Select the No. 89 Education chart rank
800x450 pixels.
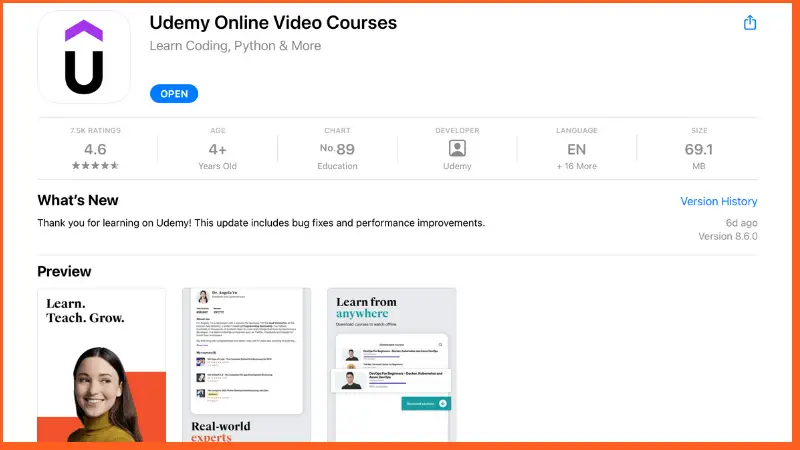coord(337,149)
